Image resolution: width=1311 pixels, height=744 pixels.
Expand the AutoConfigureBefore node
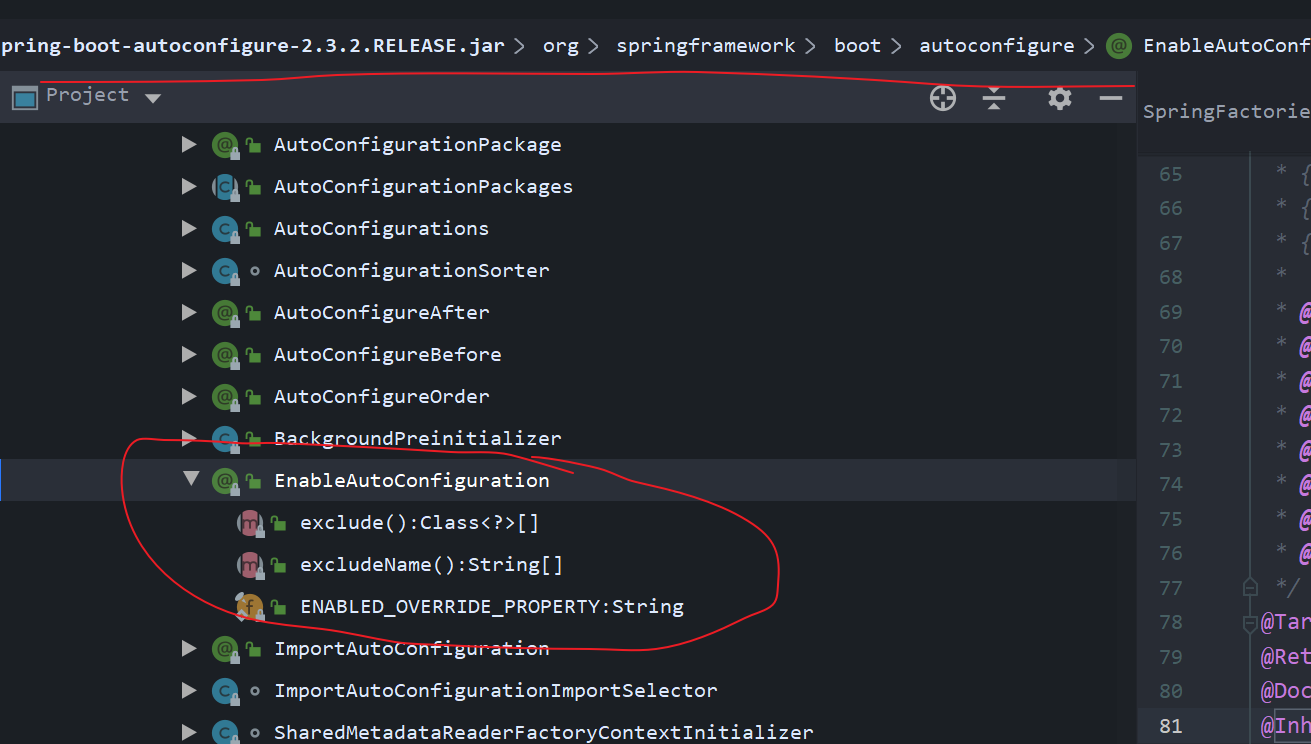pos(188,355)
